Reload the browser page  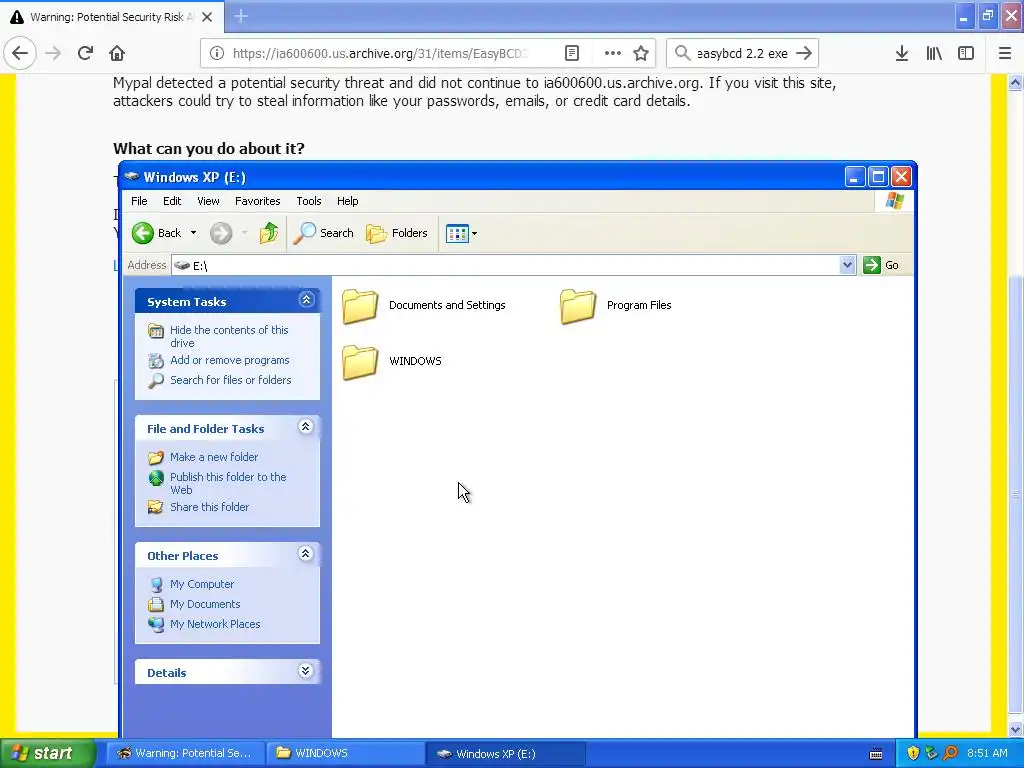[x=85, y=54]
